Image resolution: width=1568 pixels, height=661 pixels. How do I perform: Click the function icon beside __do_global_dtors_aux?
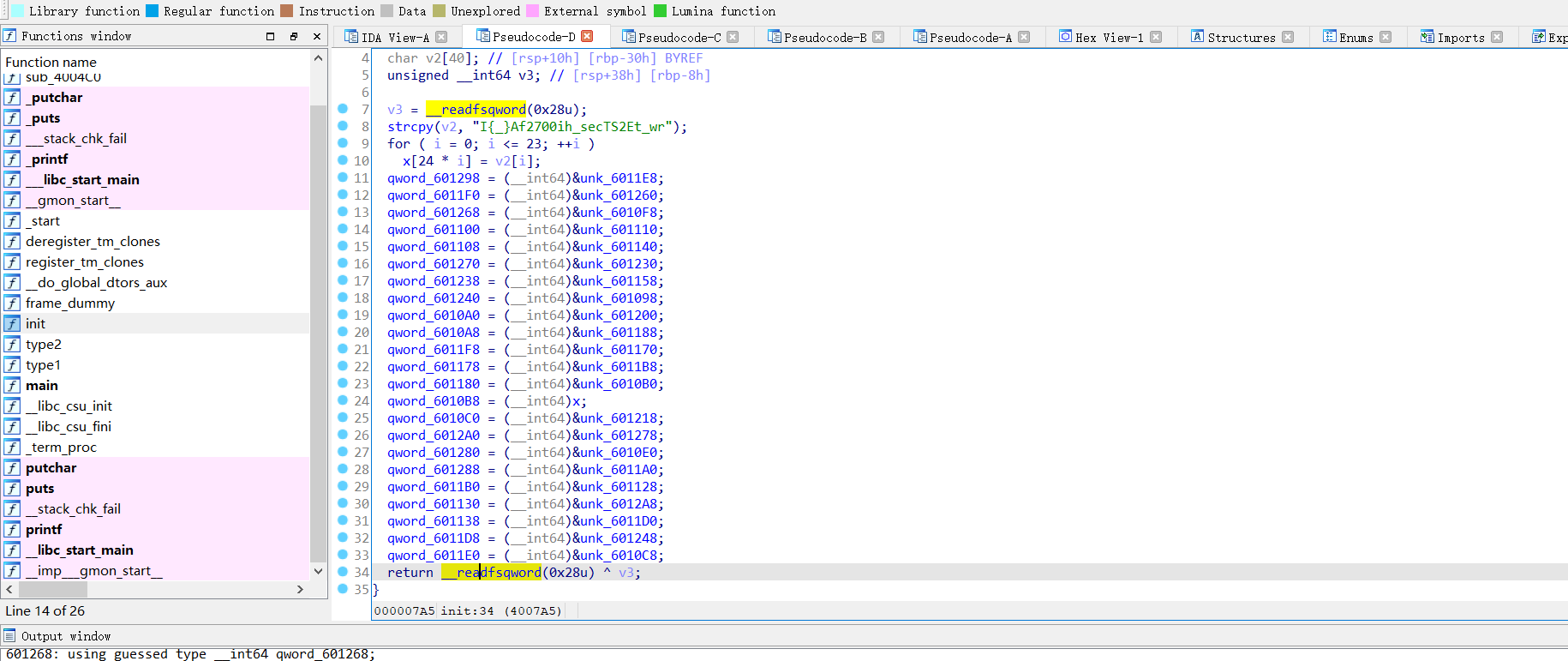pyautogui.click(x=12, y=282)
